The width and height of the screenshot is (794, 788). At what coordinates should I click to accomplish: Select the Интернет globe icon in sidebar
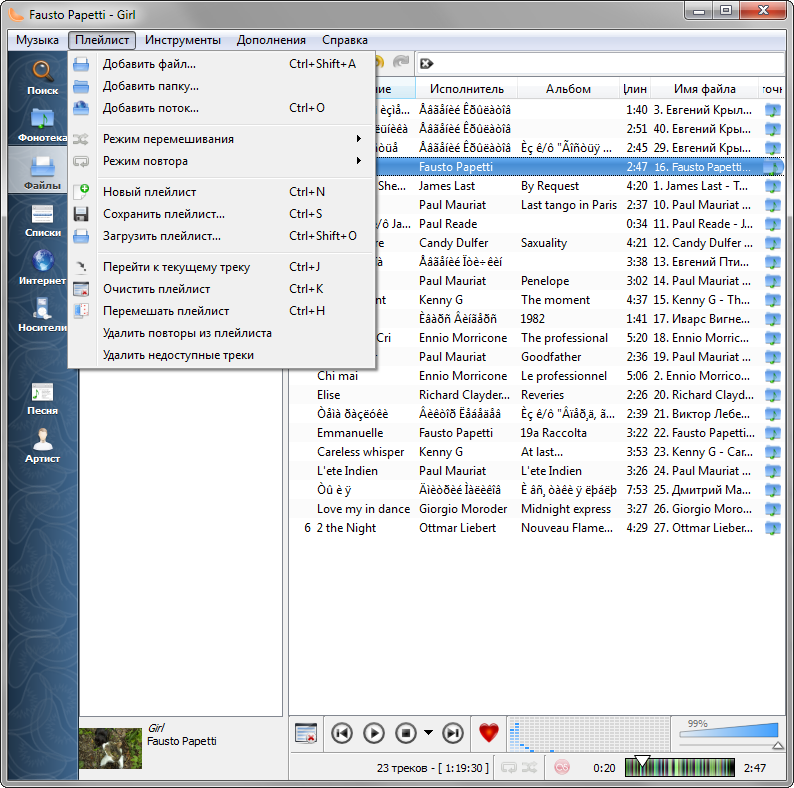tap(43, 267)
